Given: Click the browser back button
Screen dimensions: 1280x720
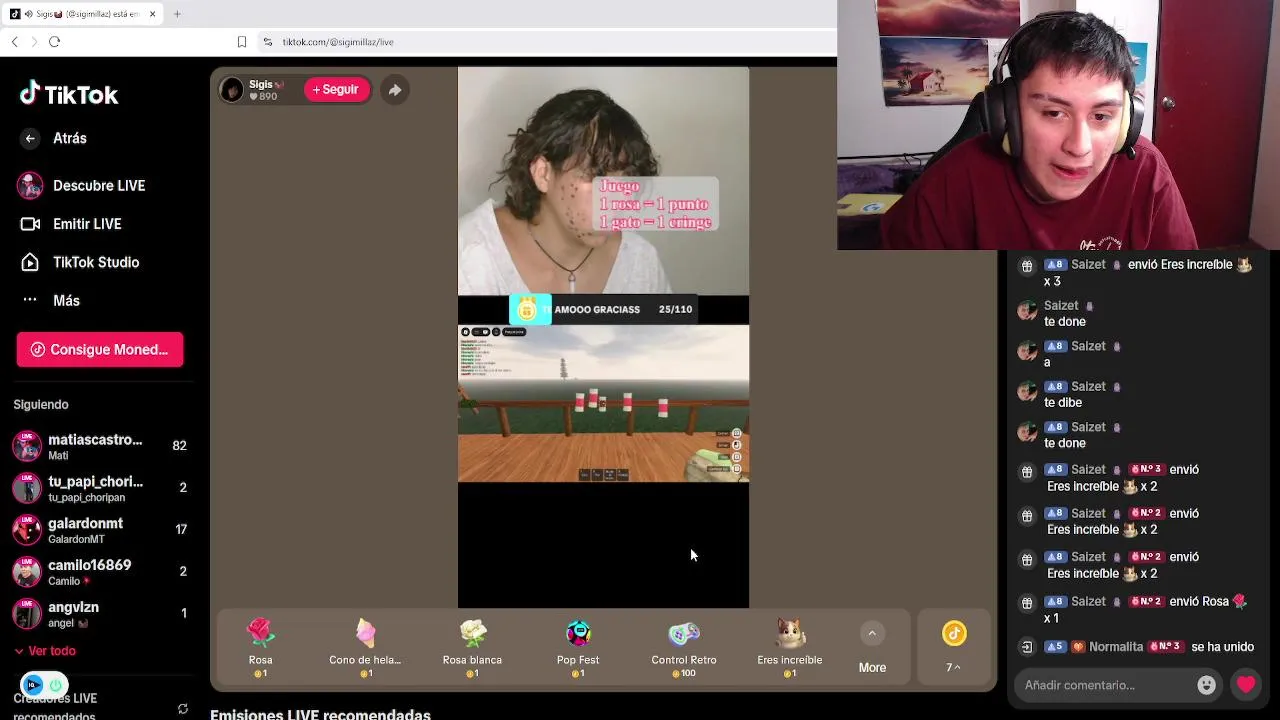Looking at the screenshot, I should point(14,42).
